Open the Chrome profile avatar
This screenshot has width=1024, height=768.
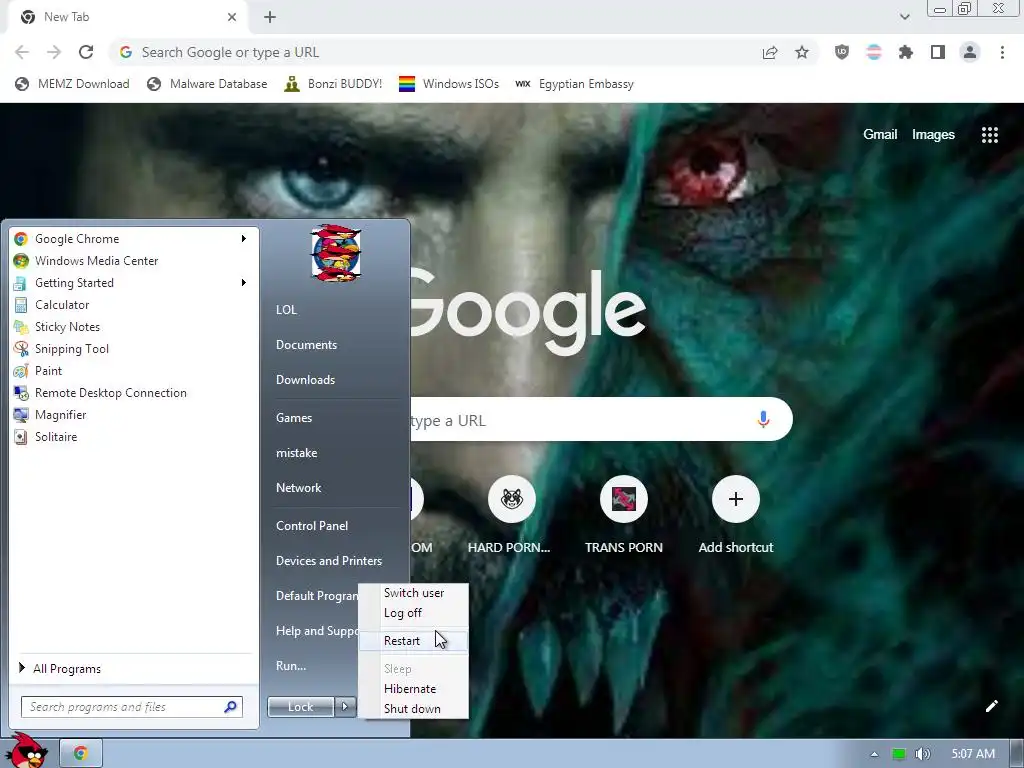[x=970, y=52]
